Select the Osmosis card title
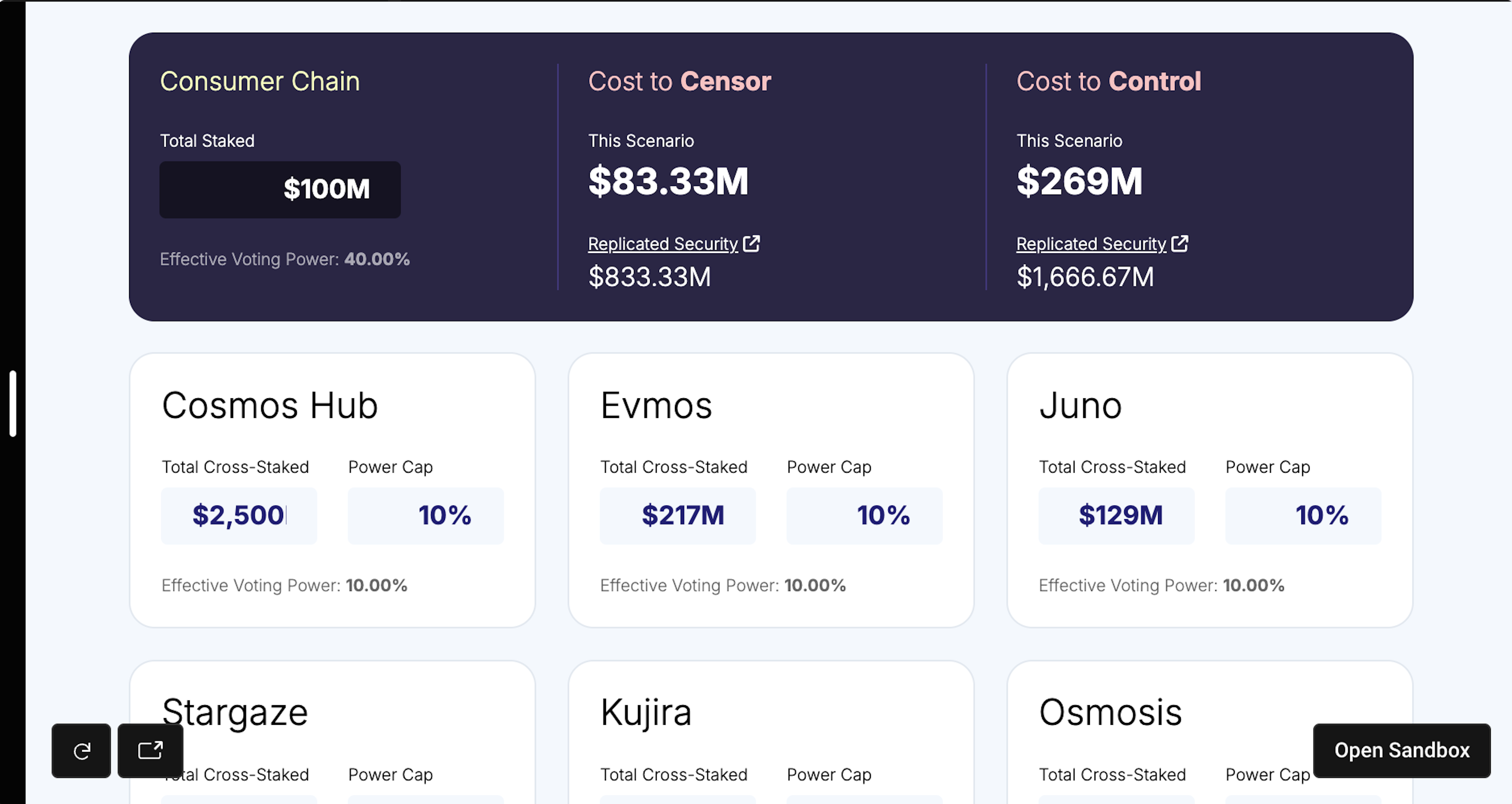1512x804 pixels. click(x=1110, y=712)
